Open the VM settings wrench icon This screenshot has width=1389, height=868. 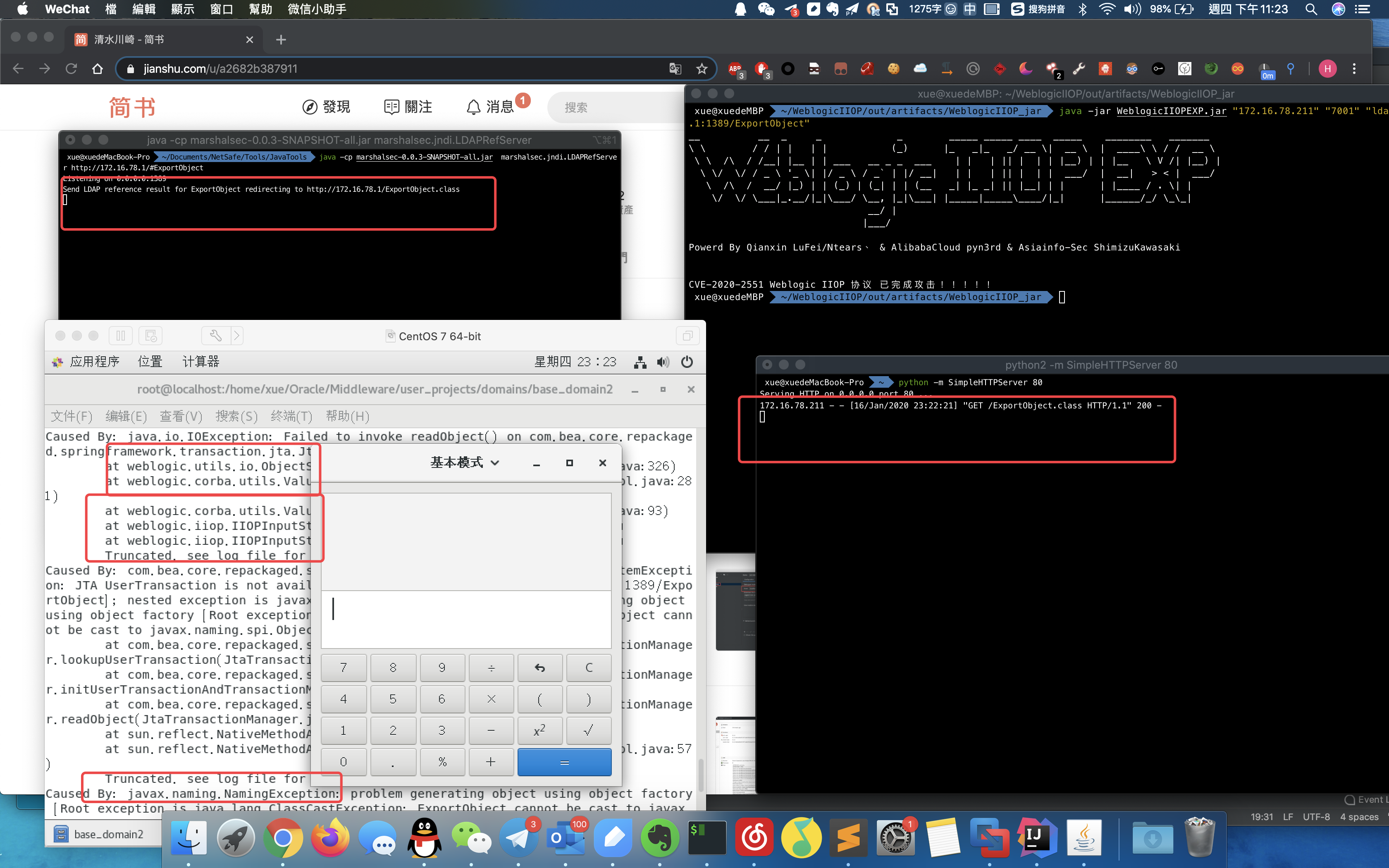coord(216,336)
